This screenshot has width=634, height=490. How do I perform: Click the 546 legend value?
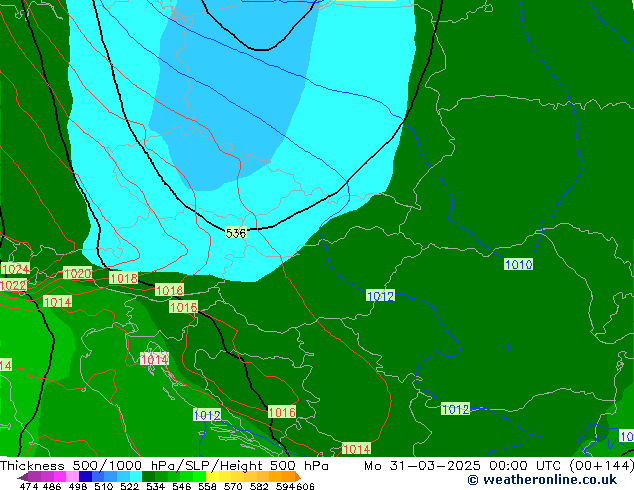tap(181, 486)
